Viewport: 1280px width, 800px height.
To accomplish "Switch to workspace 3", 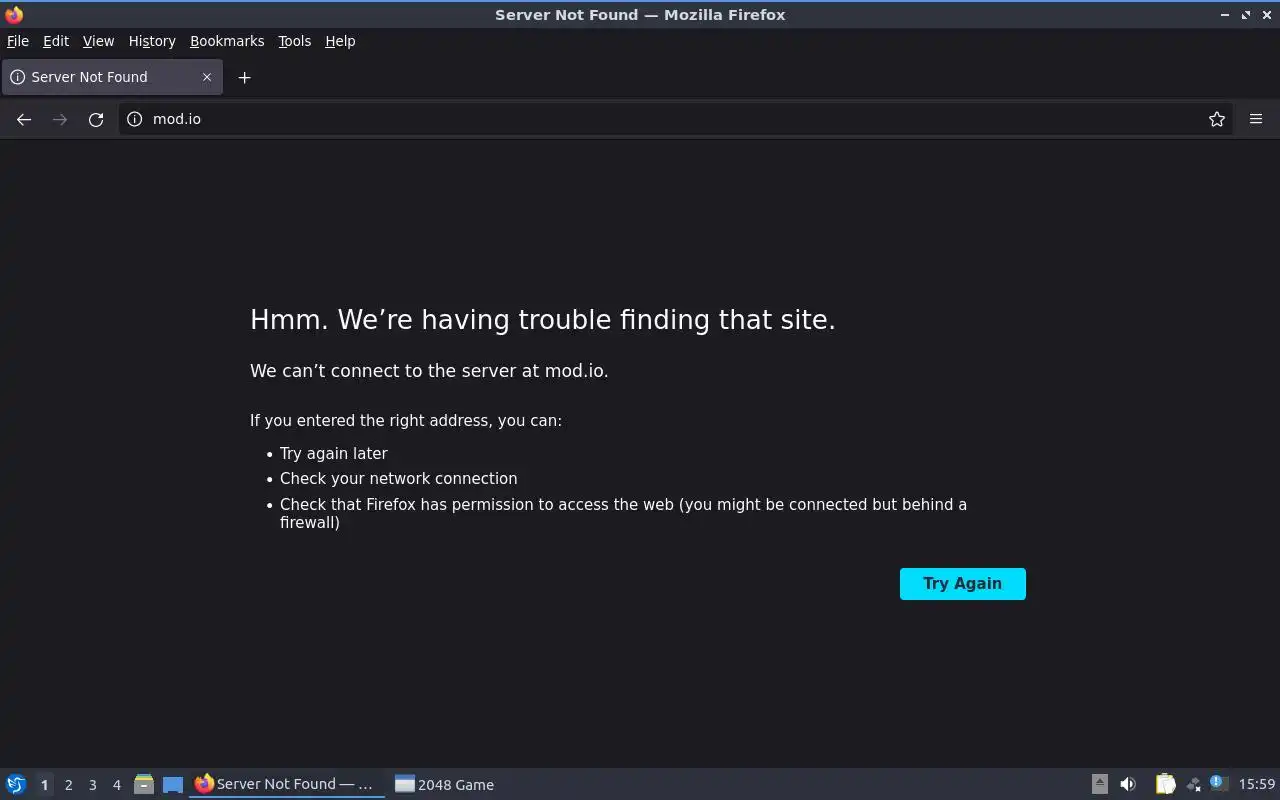I will point(92,785).
